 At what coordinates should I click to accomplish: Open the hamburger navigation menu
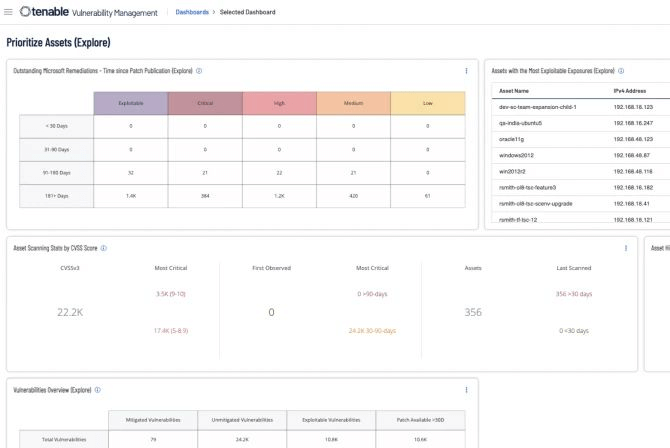coord(8,12)
